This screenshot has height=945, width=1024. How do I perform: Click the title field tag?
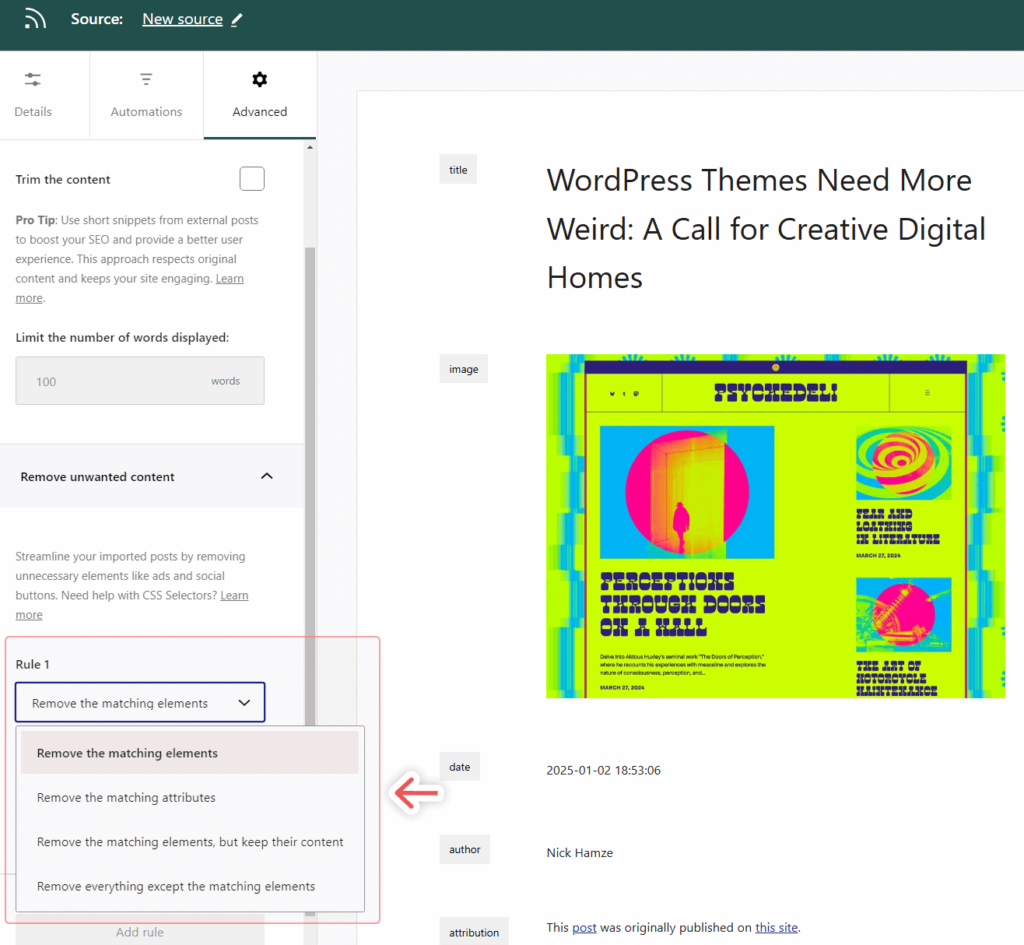coord(458,169)
